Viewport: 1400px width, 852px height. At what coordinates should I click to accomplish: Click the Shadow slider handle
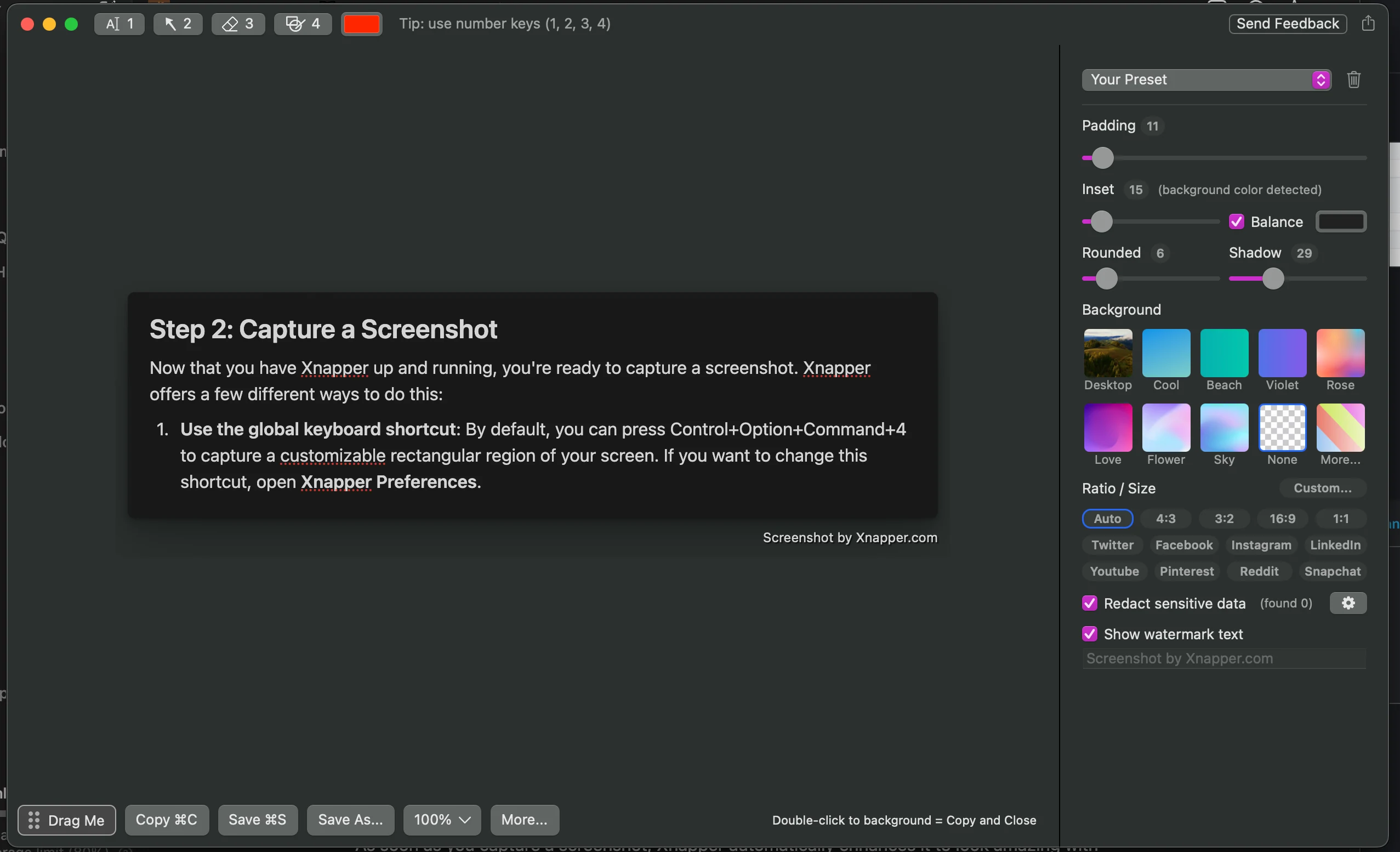[1273, 279]
